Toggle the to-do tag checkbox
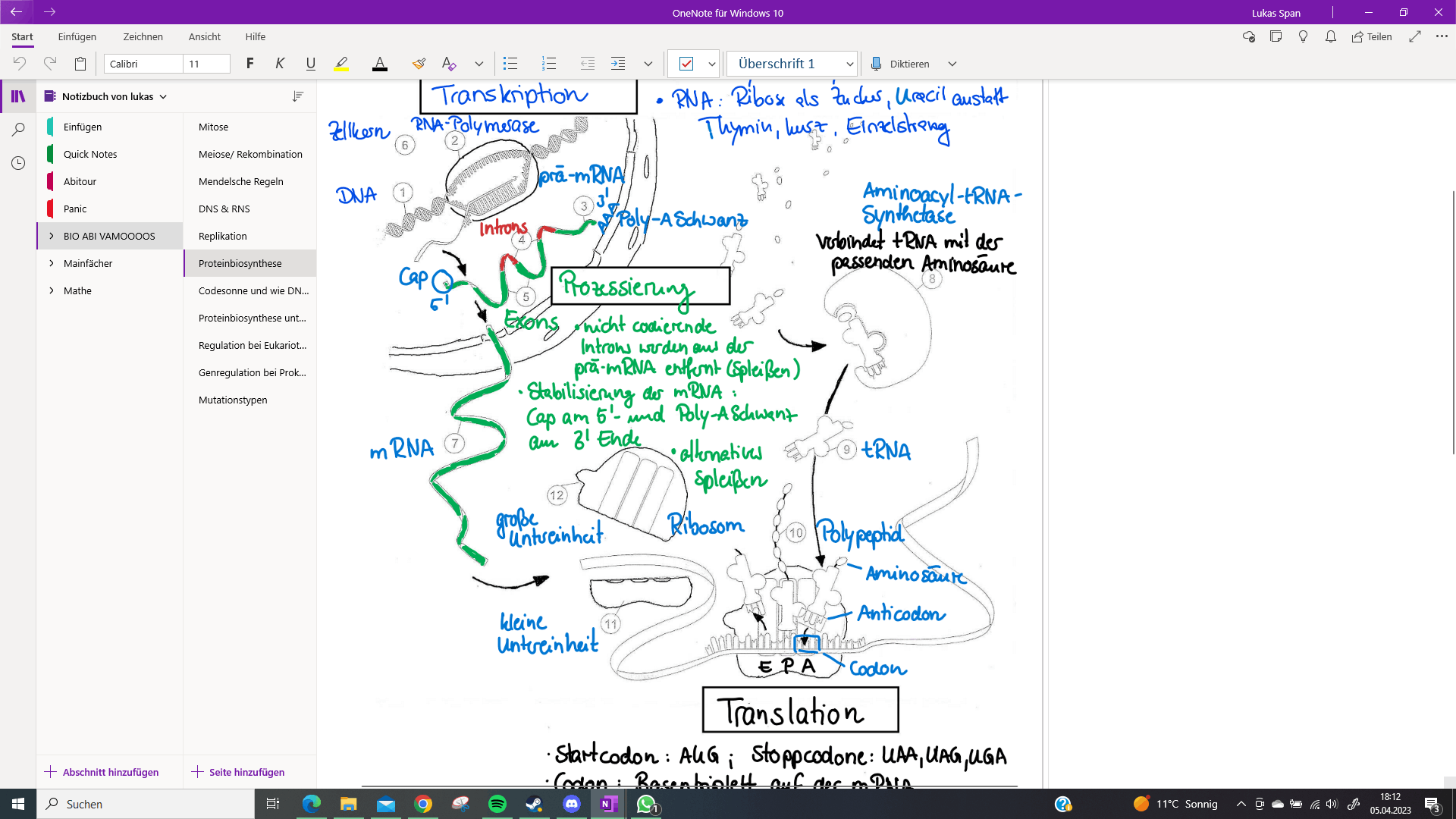 686,64
